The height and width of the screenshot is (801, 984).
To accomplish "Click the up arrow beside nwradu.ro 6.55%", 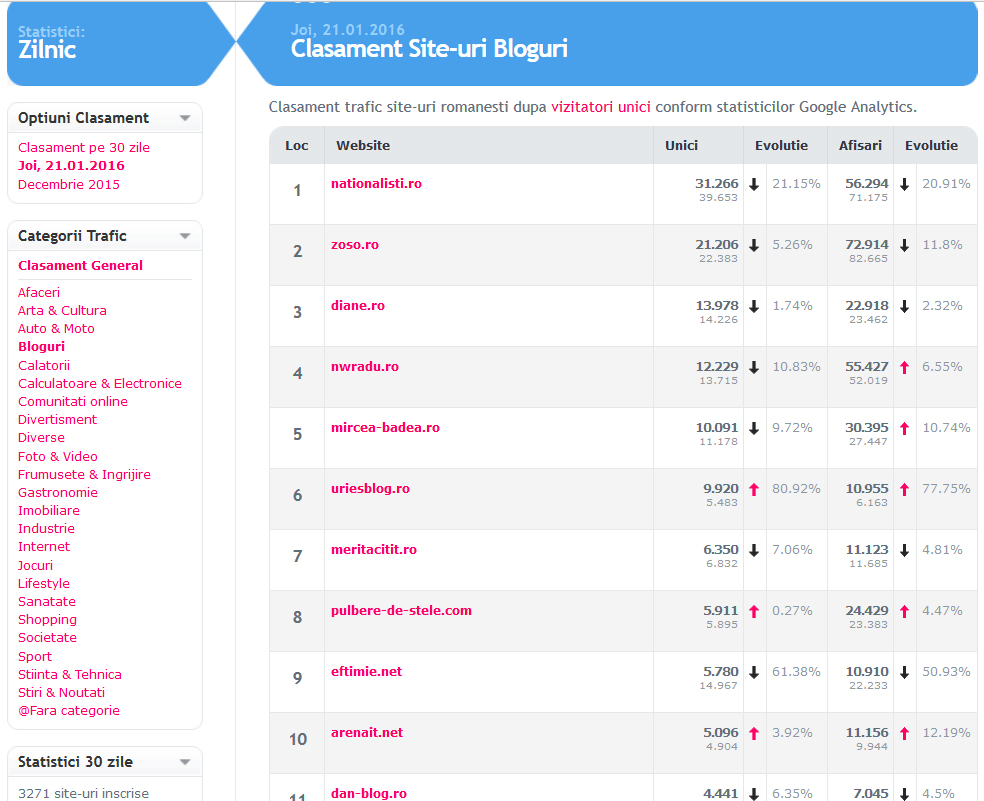I will click(904, 368).
